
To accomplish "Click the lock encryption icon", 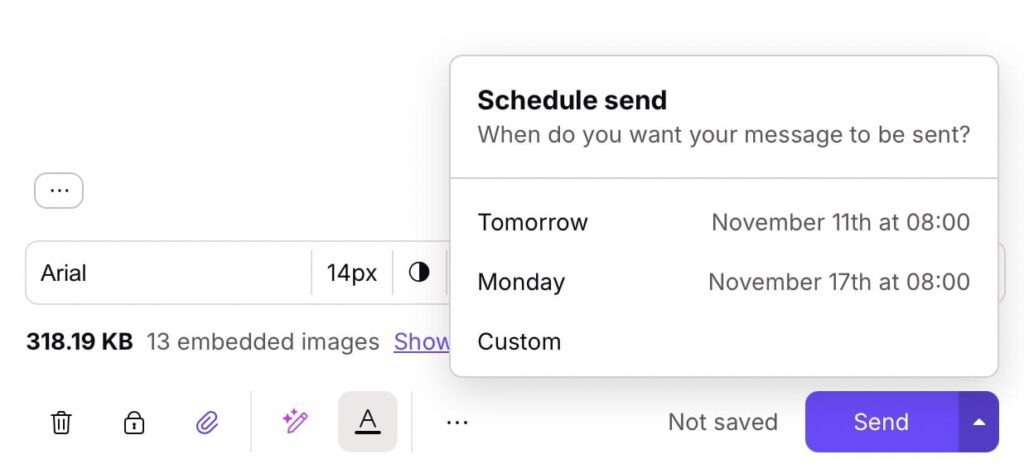I will coord(134,422).
